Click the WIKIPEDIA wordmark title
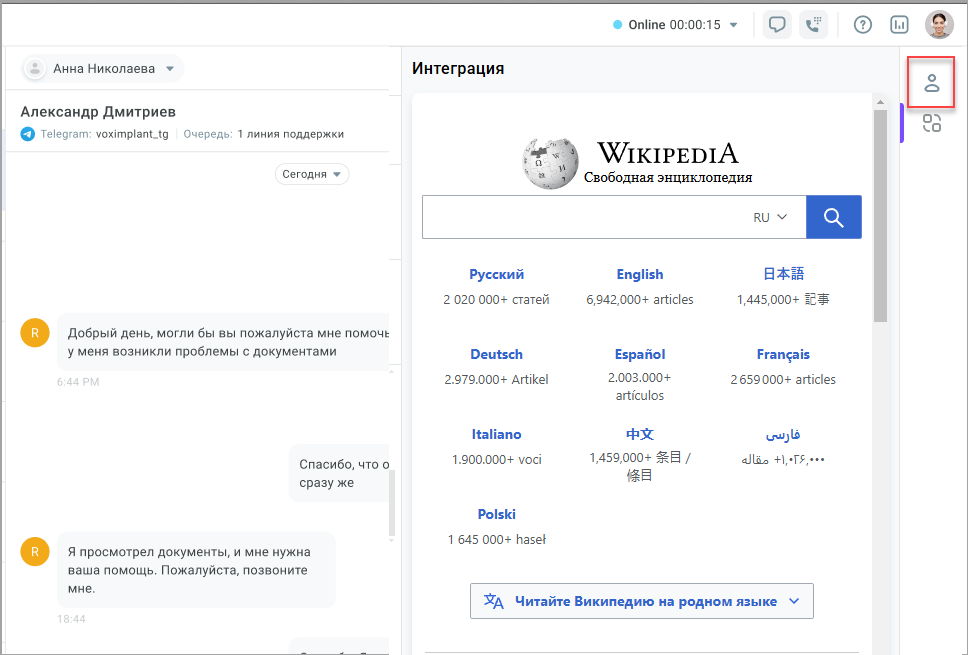Screen dimensions: 968x655 tap(667, 153)
